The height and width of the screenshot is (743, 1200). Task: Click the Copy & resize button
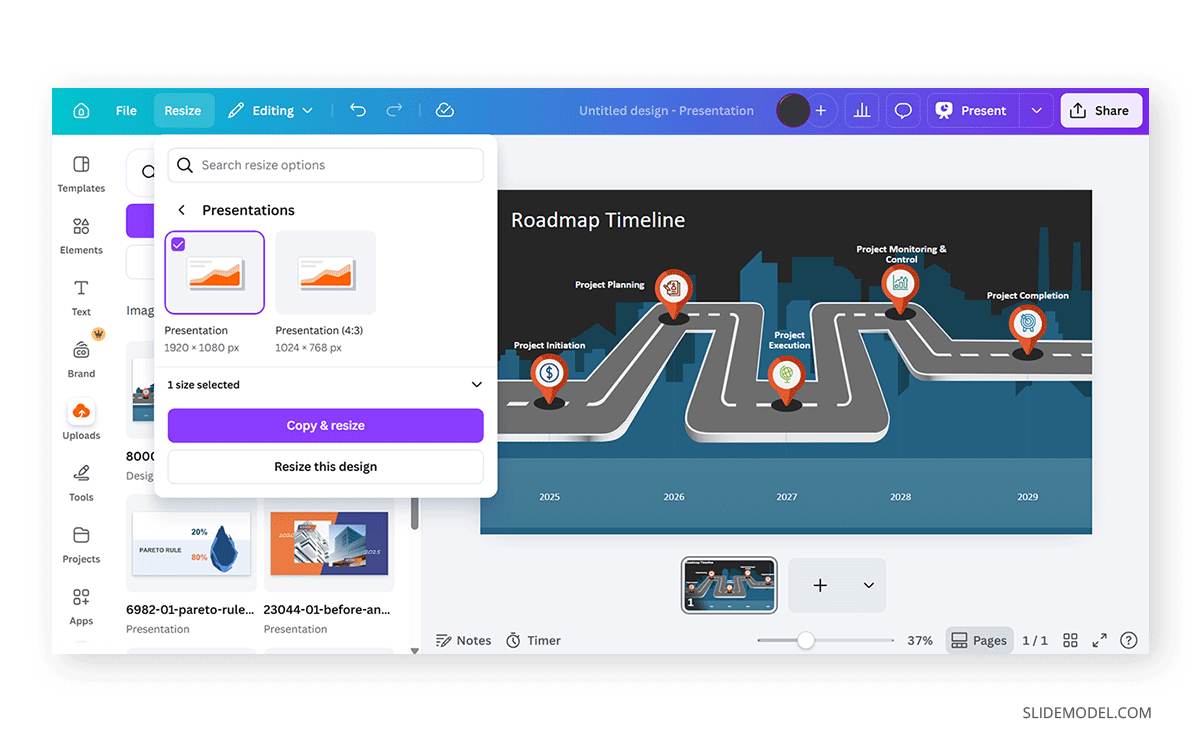(325, 425)
